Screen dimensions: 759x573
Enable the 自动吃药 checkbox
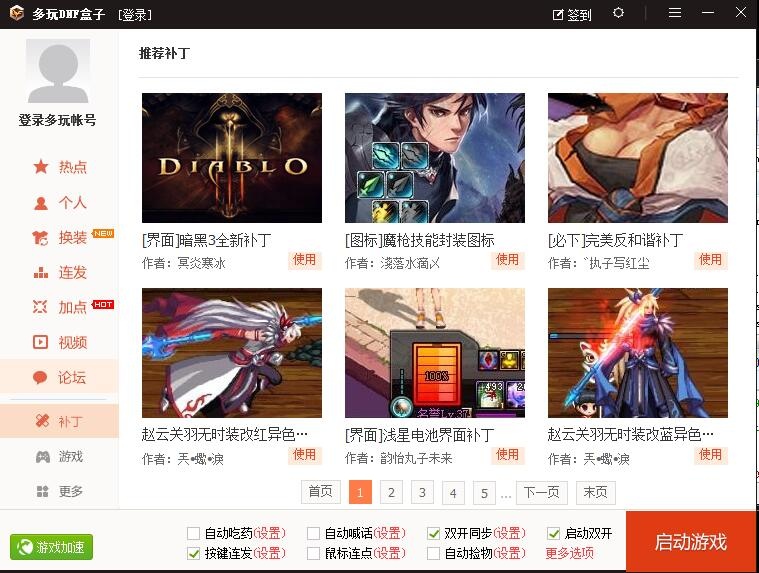pyautogui.click(x=193, y=533)
